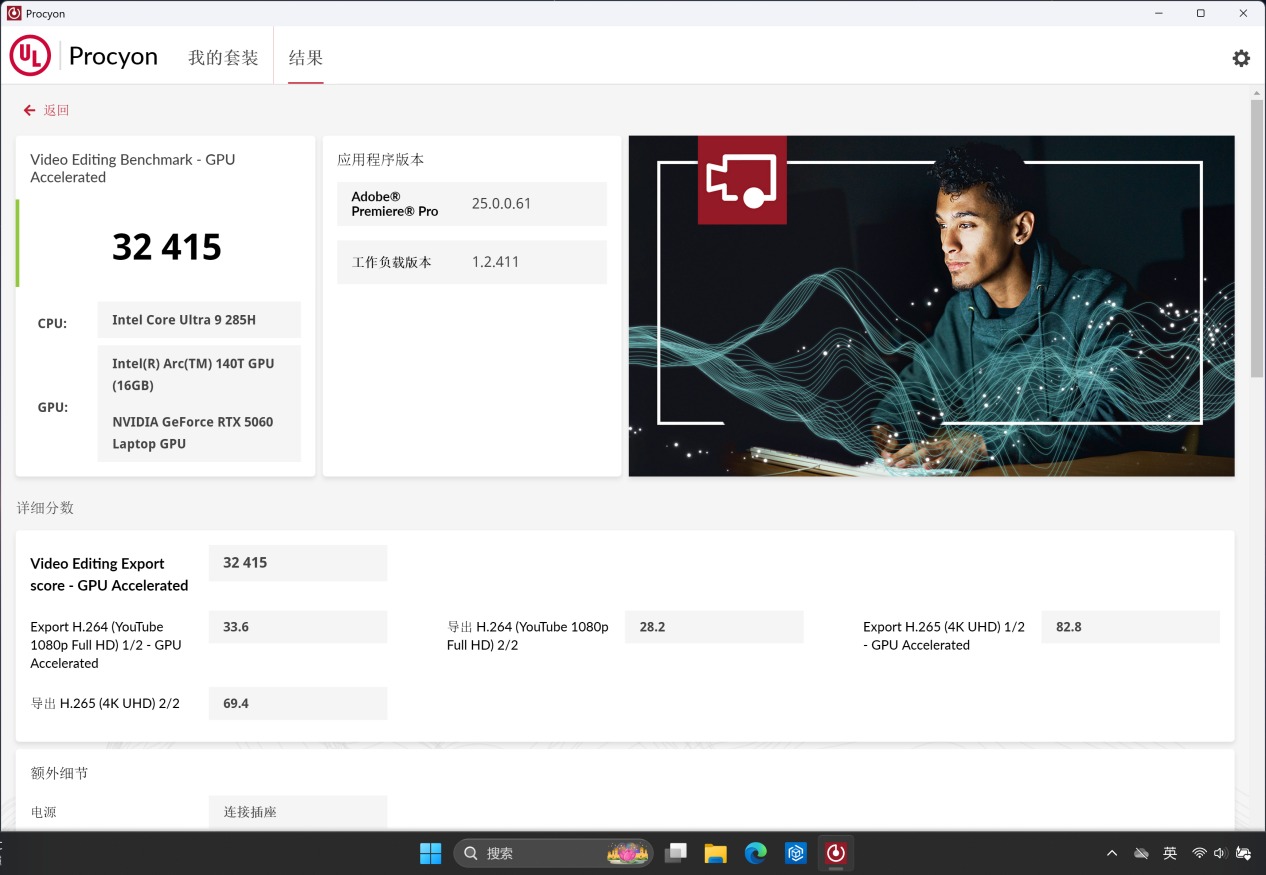The height and width of the screenshot is (875, 1266).
Task: Select the 结果 tab
Action: pos(305,57)
